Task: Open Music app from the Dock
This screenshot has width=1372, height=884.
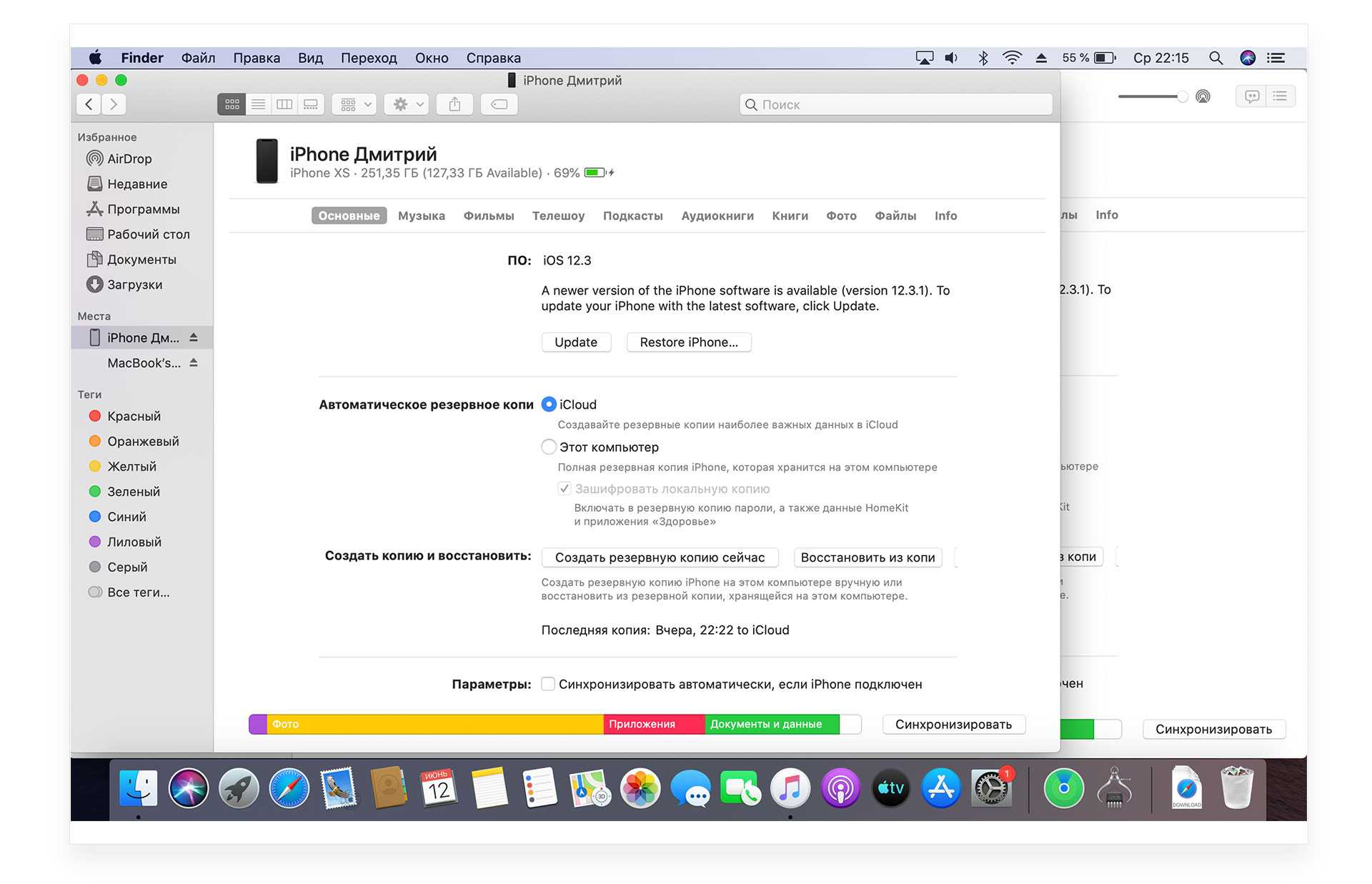Action: pos(790,788)
